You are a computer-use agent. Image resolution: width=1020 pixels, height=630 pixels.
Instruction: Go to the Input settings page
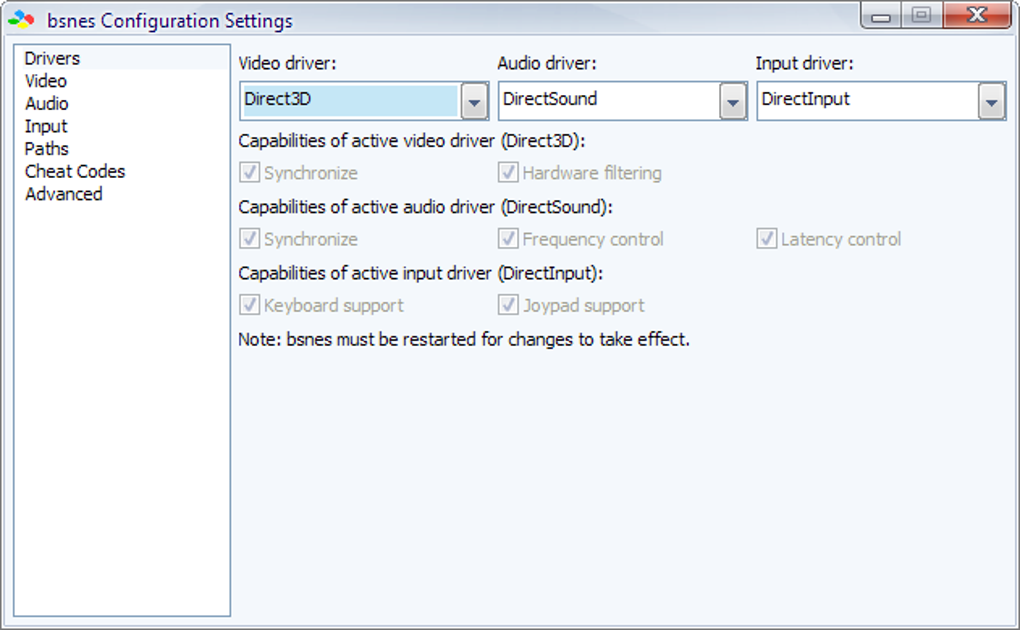[122, 126]
